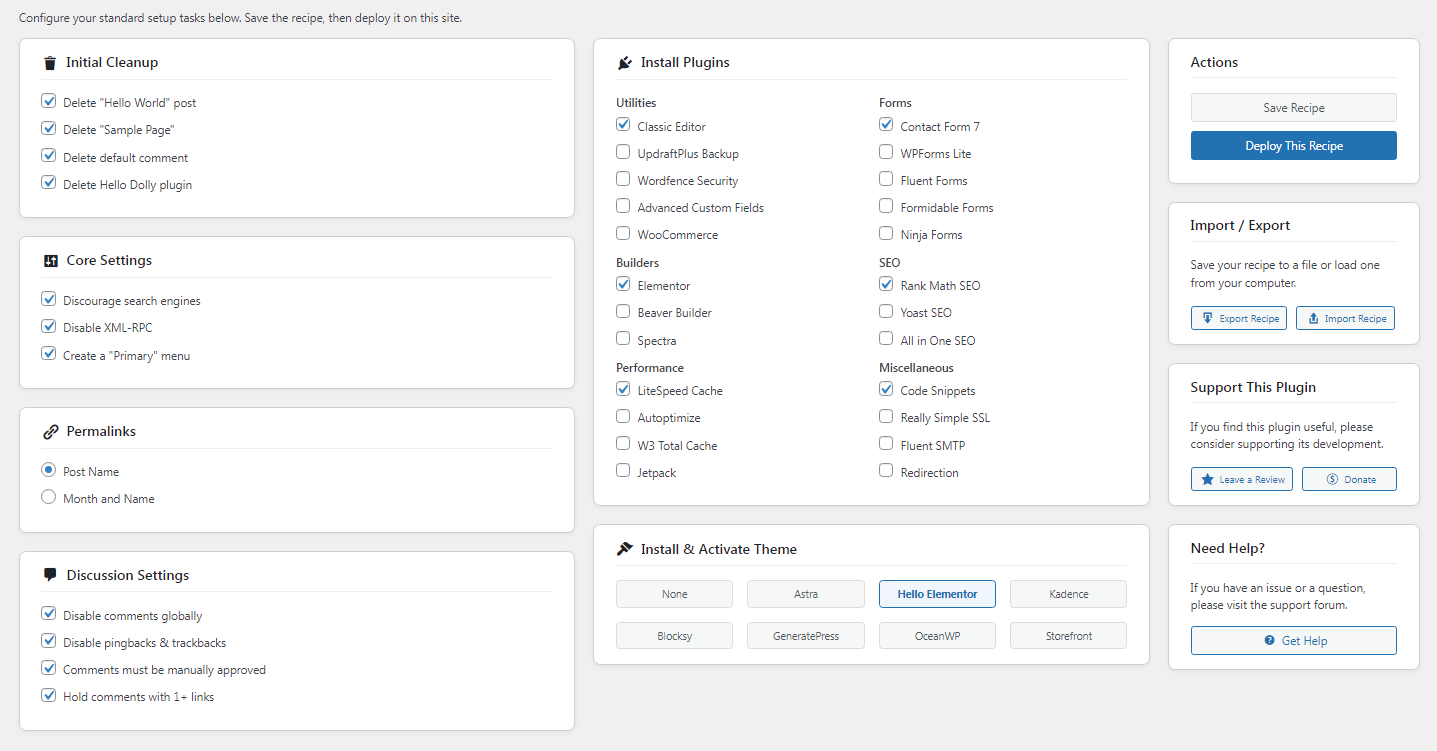Click the hammer icon beside Install & Activate Theme
Image resolution: width=1437 pixels, height=751 pixels.
(625, 549)
